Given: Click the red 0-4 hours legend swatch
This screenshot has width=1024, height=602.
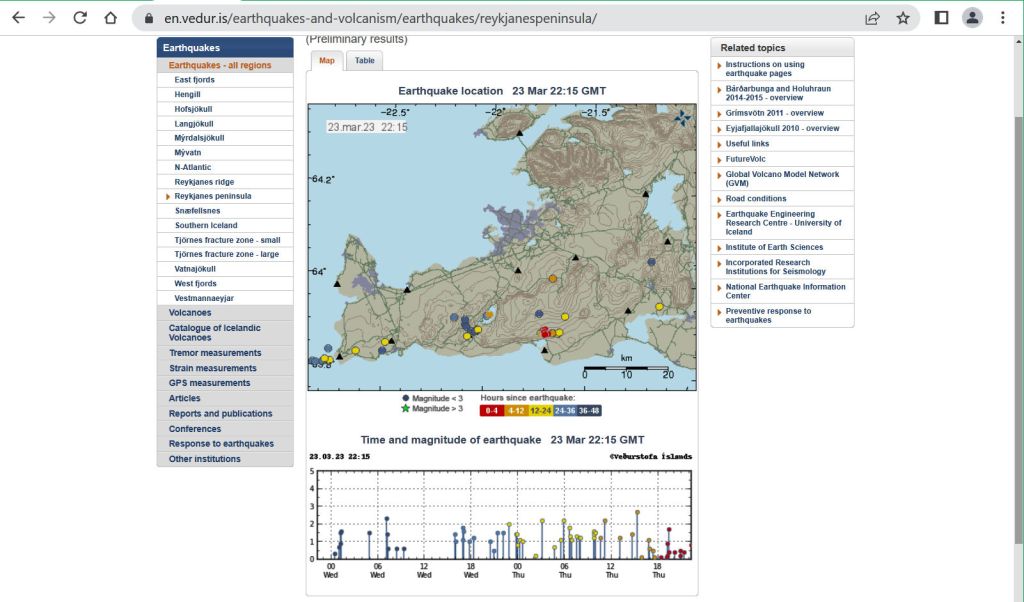Looking at the screenshot, I should tap(491, 410).
